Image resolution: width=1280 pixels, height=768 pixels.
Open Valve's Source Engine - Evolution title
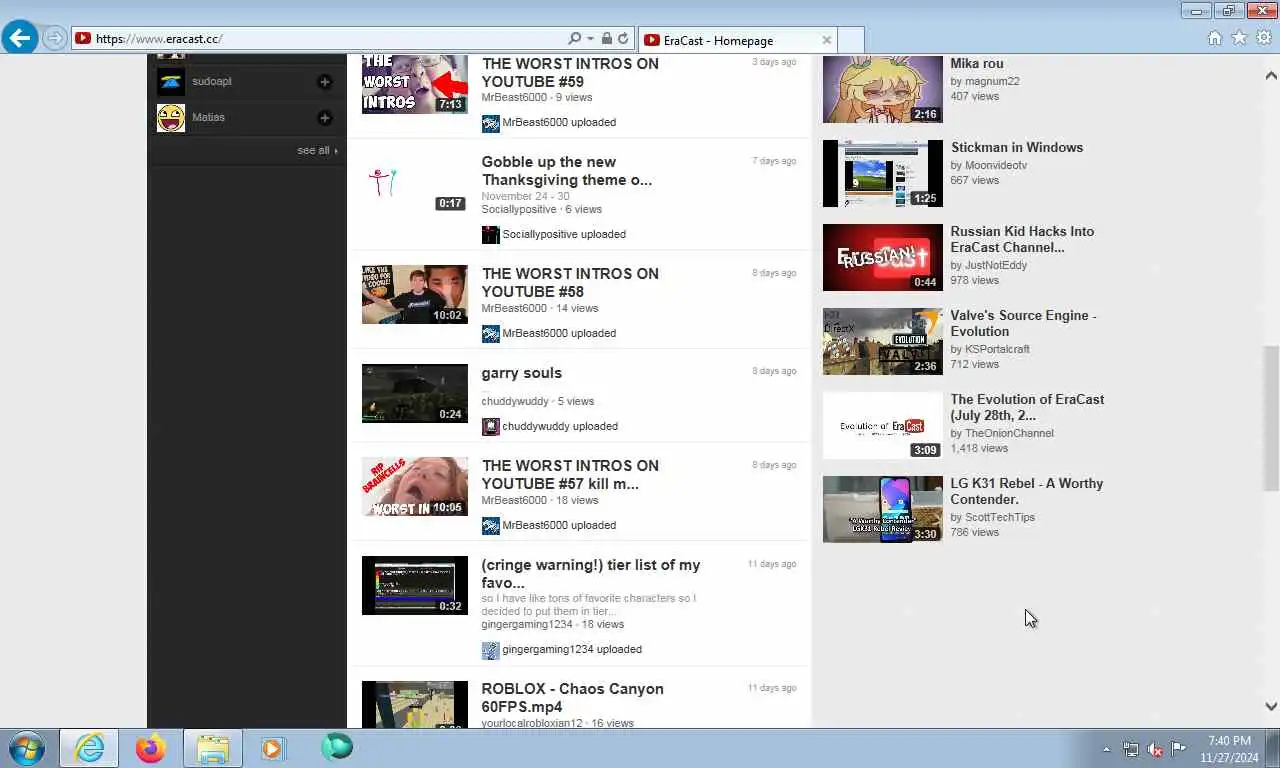click(x=1023, y=323)
